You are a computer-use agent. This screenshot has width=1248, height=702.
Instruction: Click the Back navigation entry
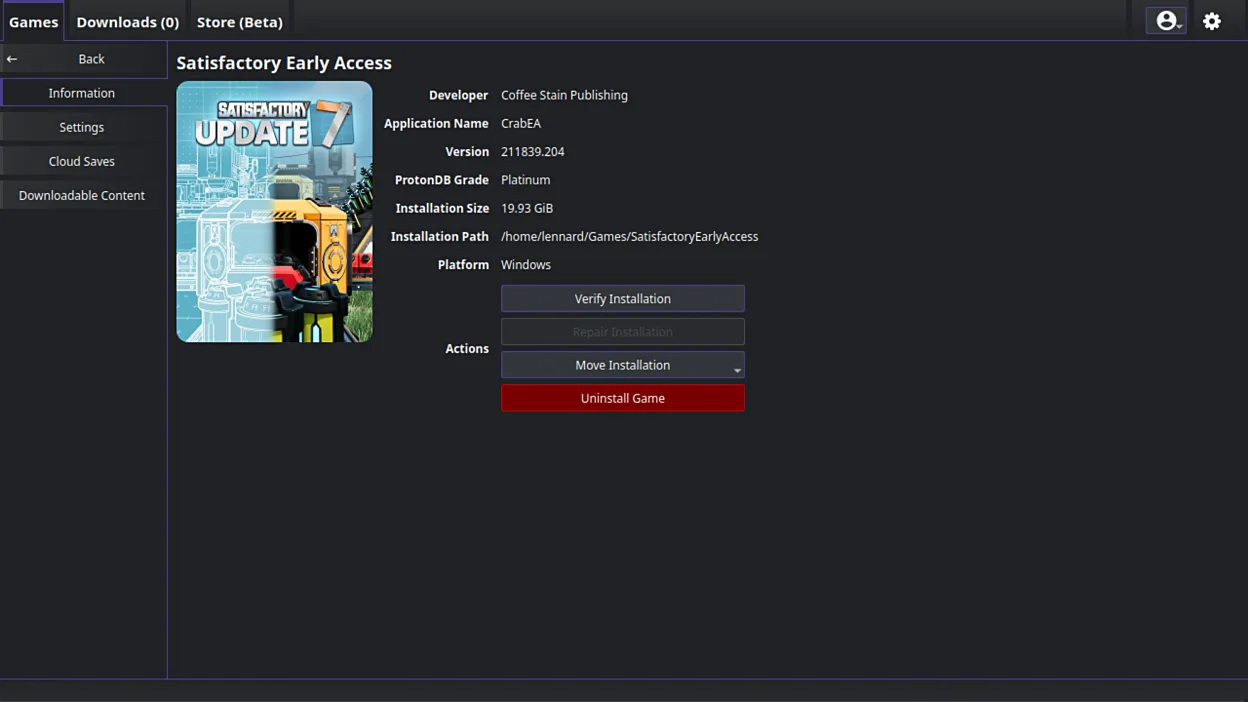91,58
